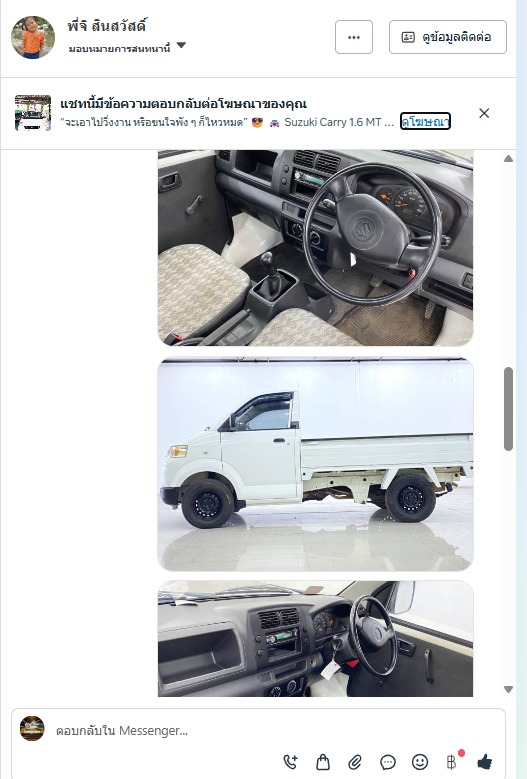Click the customer profile picture

[x=33, y=37]
